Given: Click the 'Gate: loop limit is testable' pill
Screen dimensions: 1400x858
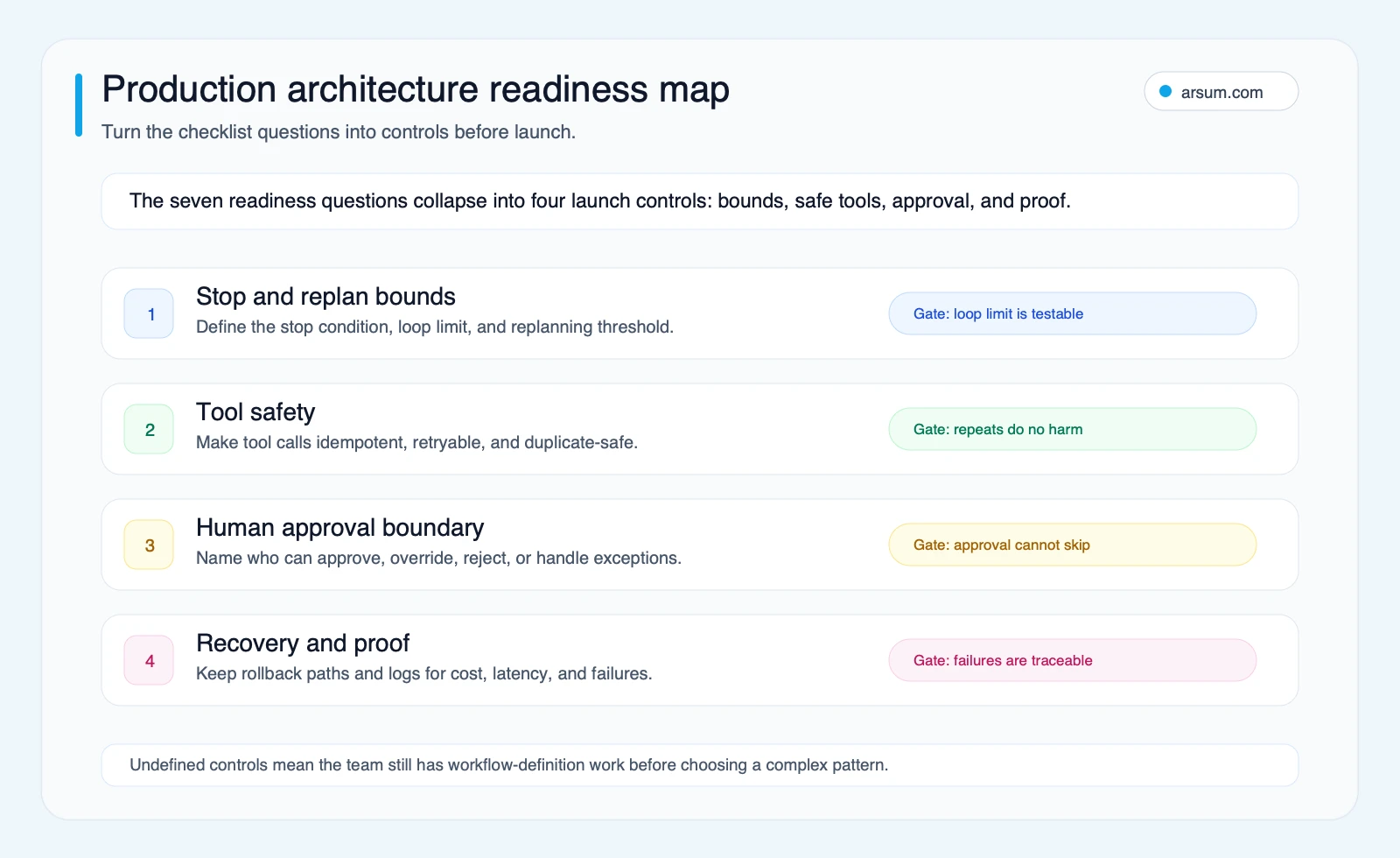Looking at the screenshot, I should click(1073, 313).
